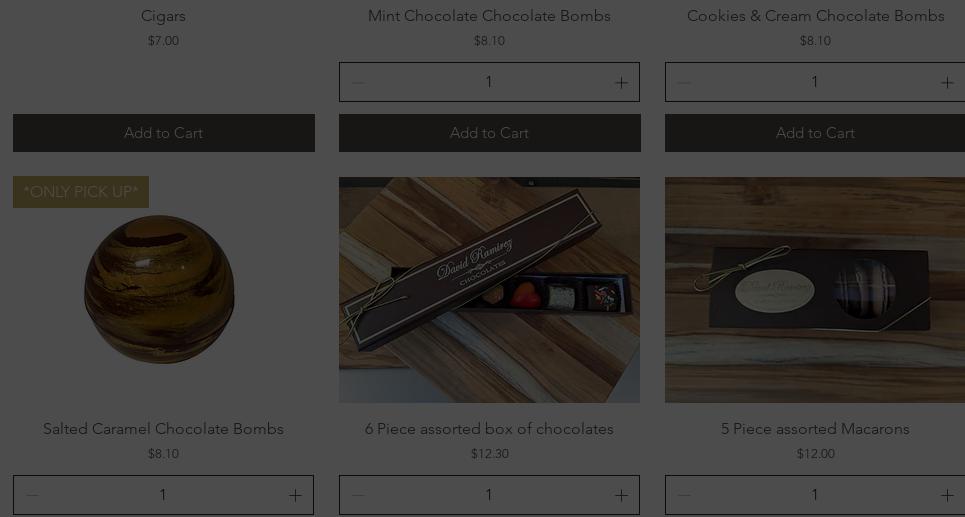Decrease quantity for Mint Chocolate Chocolate Bombs
965x517 pixels.
[x=358, y=82]
